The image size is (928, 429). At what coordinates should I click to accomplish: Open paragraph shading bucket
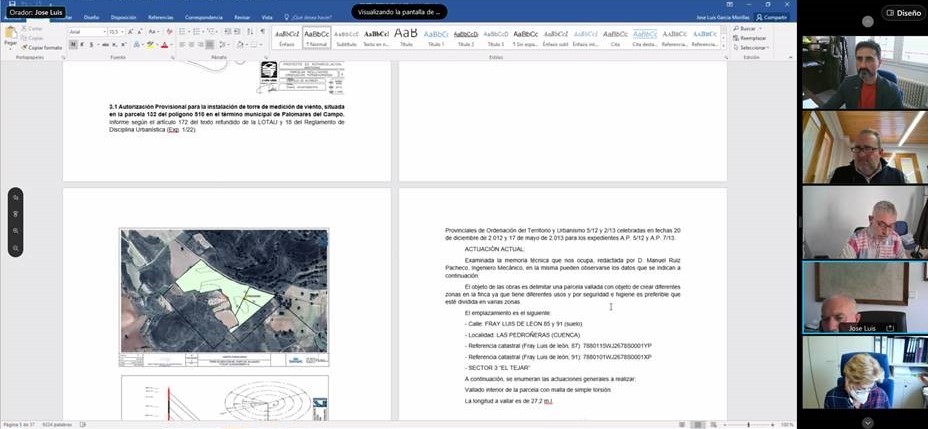(241, 45)
